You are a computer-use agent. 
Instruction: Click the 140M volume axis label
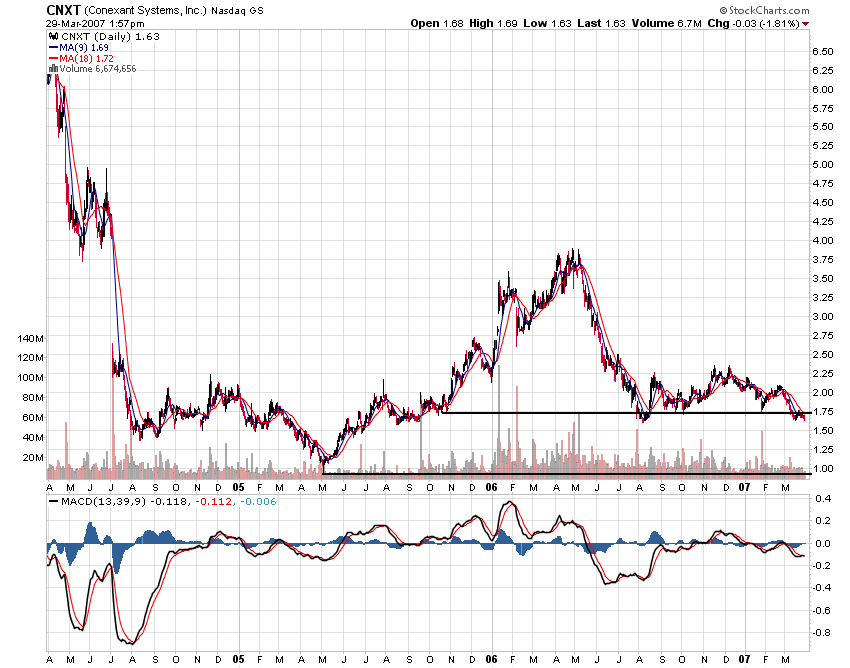(x=30, y=338)
